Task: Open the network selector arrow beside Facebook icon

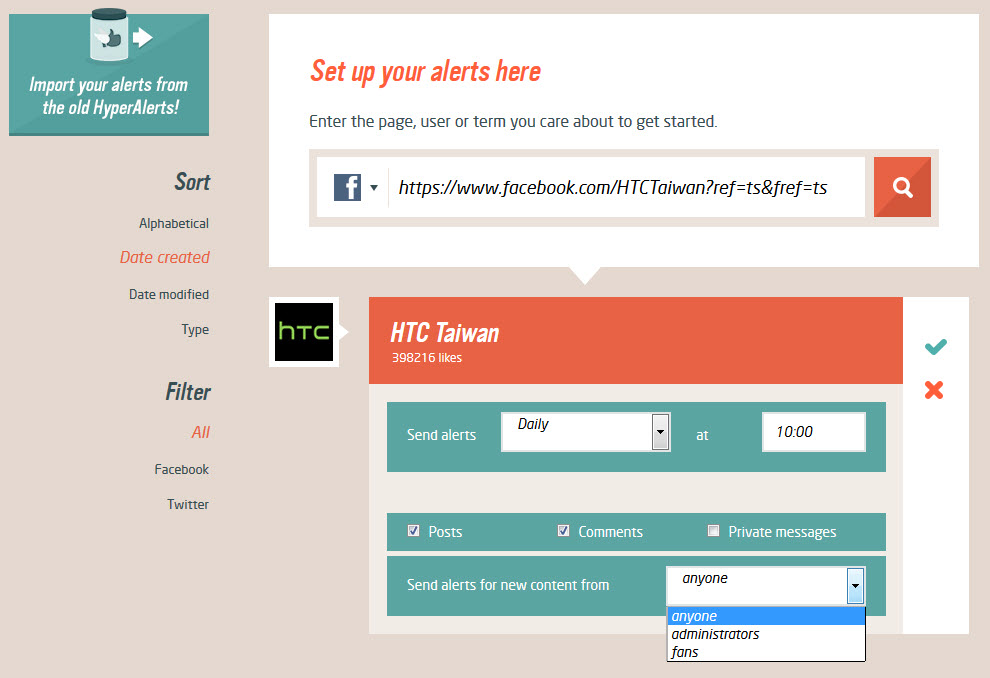Action: (374, 187)
